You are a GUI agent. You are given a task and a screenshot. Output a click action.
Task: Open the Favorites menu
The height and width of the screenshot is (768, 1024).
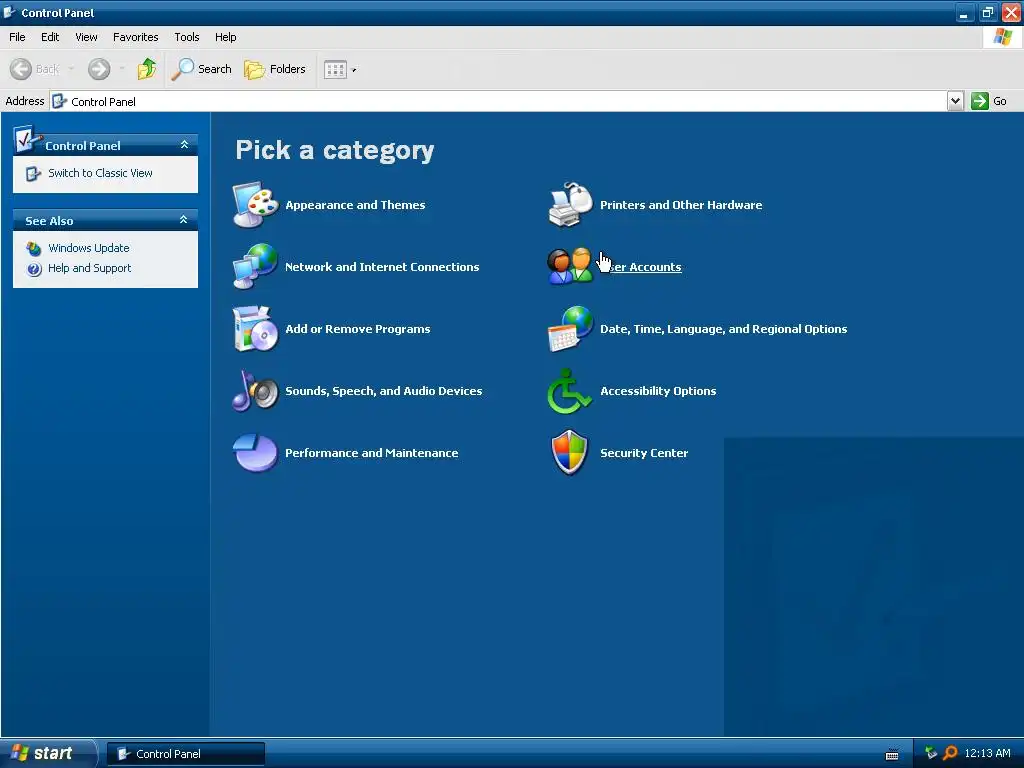(136, 37)
